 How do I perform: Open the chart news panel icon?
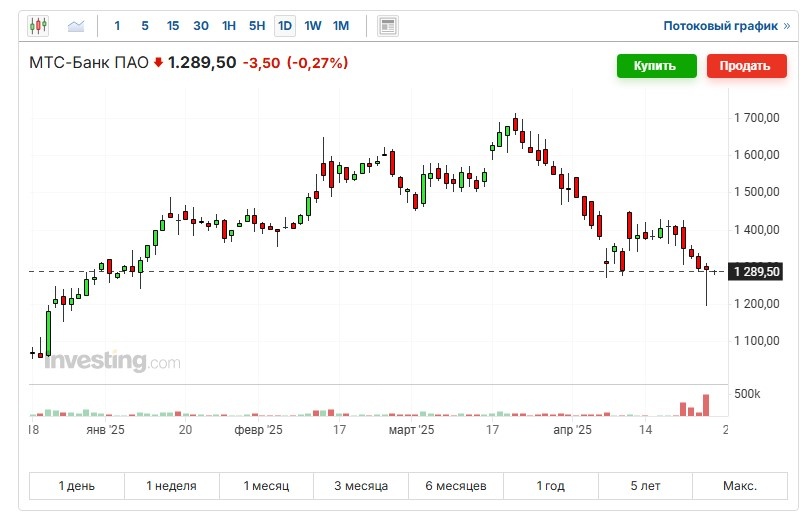[388, 26]
